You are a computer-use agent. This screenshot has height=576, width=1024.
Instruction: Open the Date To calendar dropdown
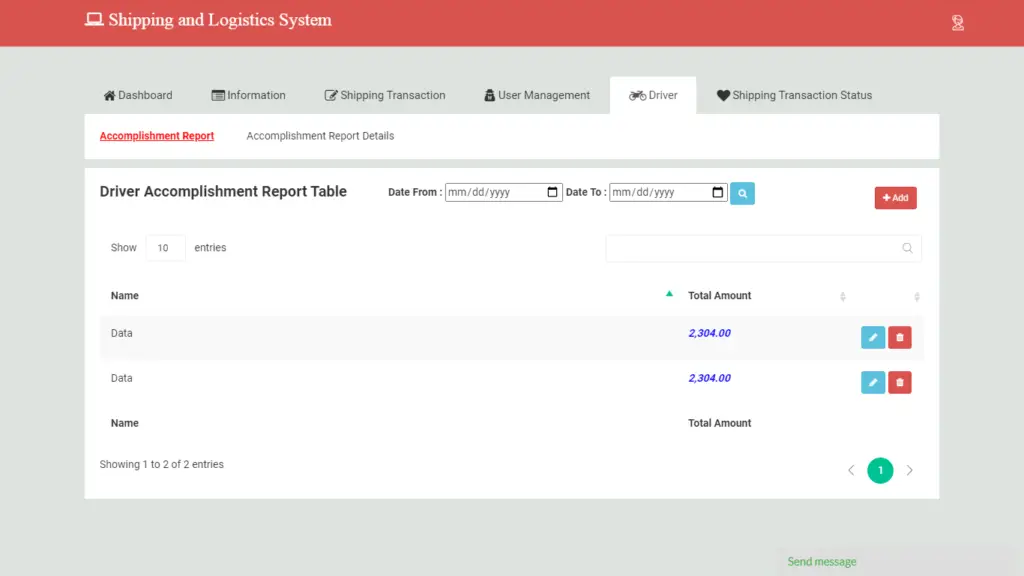[x=716, y=192]
